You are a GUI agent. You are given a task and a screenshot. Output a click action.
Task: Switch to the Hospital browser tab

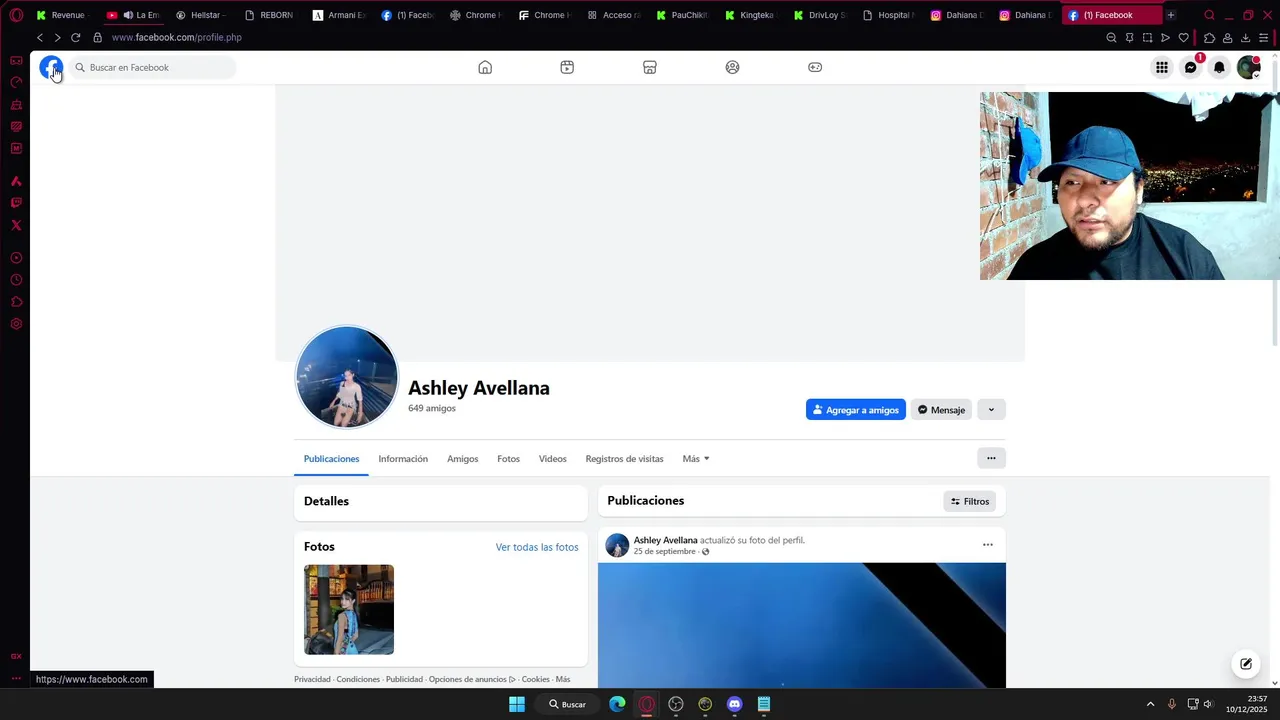click(888, 15)
